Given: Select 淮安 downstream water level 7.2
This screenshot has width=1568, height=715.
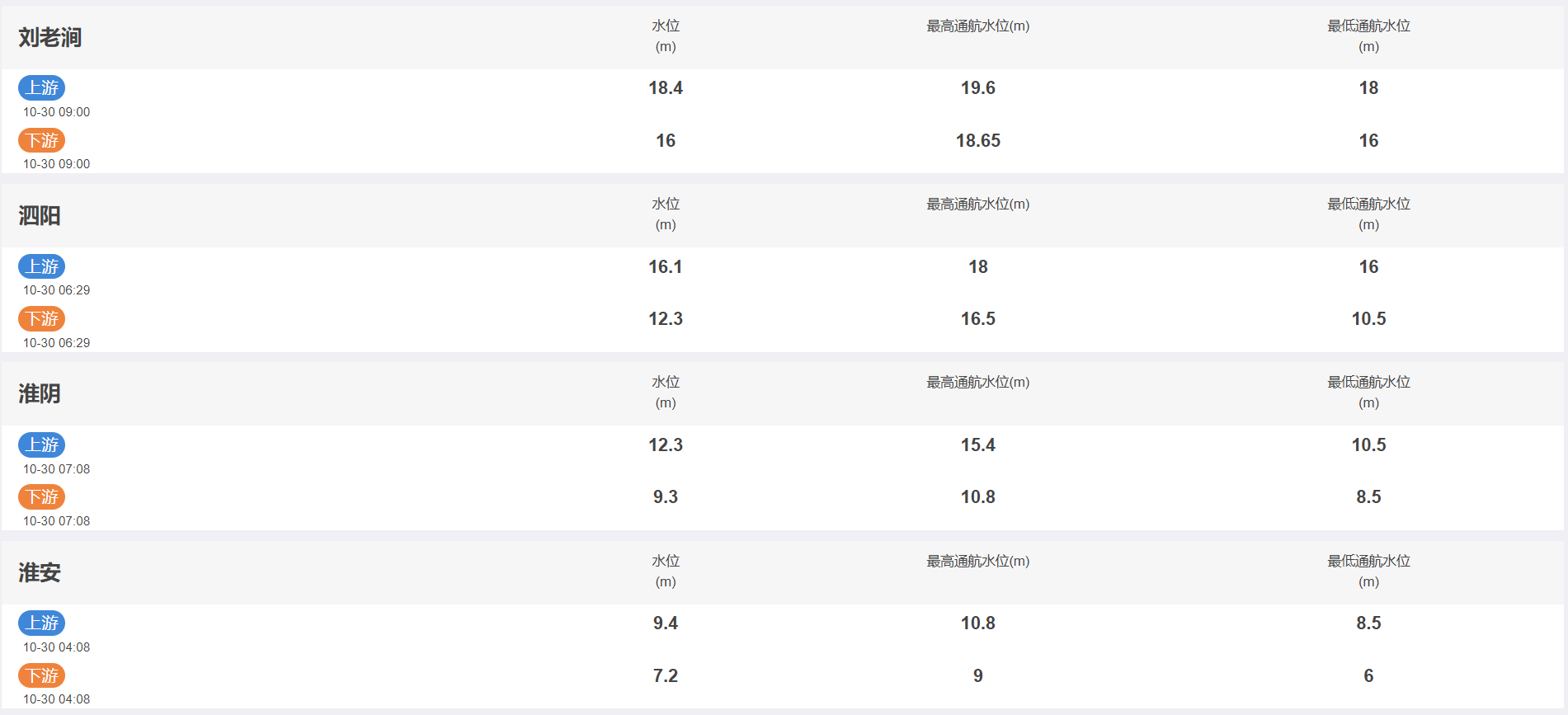Looking at the screenshot, I should point(666,675).
